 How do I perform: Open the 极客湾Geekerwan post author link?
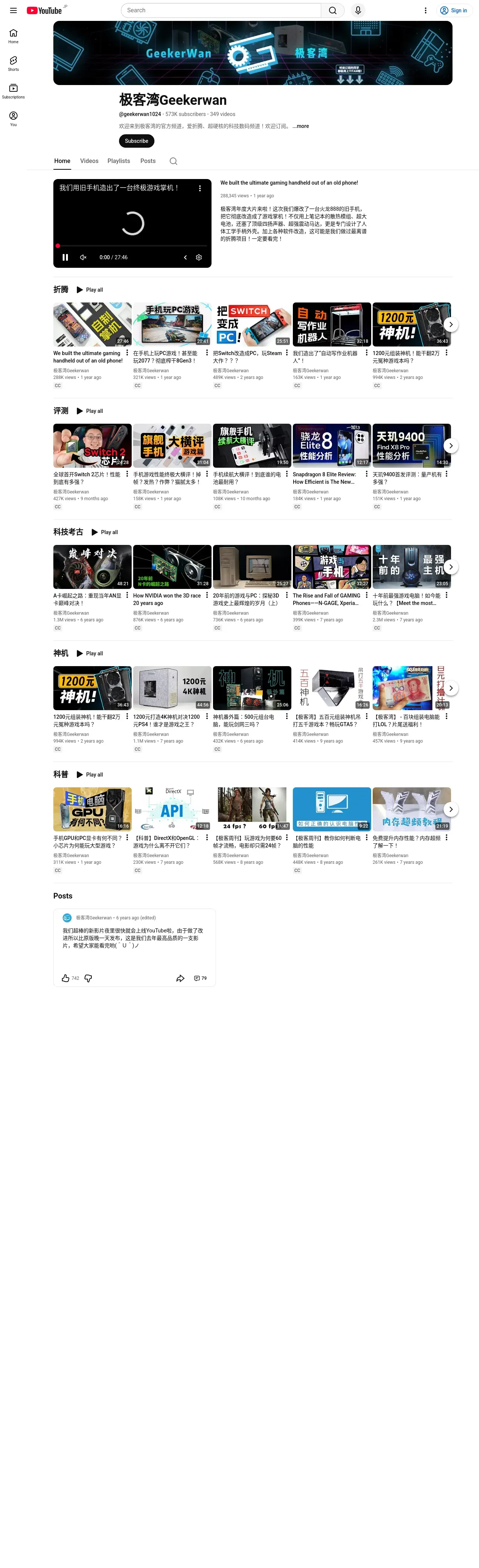[x=94, y=918]
